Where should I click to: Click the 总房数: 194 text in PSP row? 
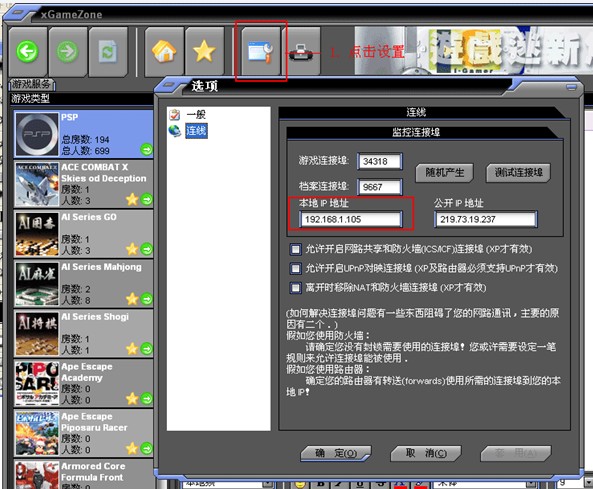(85, 140)
